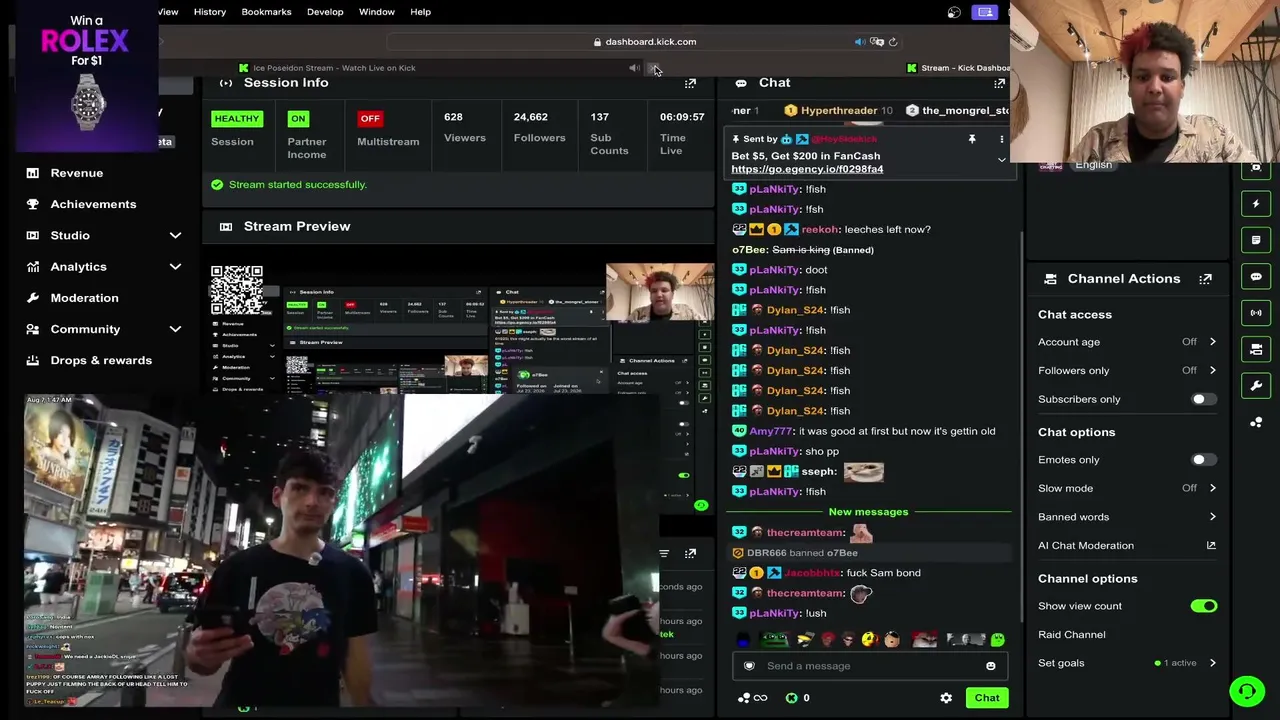Viewport: 1280px width, 720px height.
Task: Open the Window menu
Action: point(377,12)
